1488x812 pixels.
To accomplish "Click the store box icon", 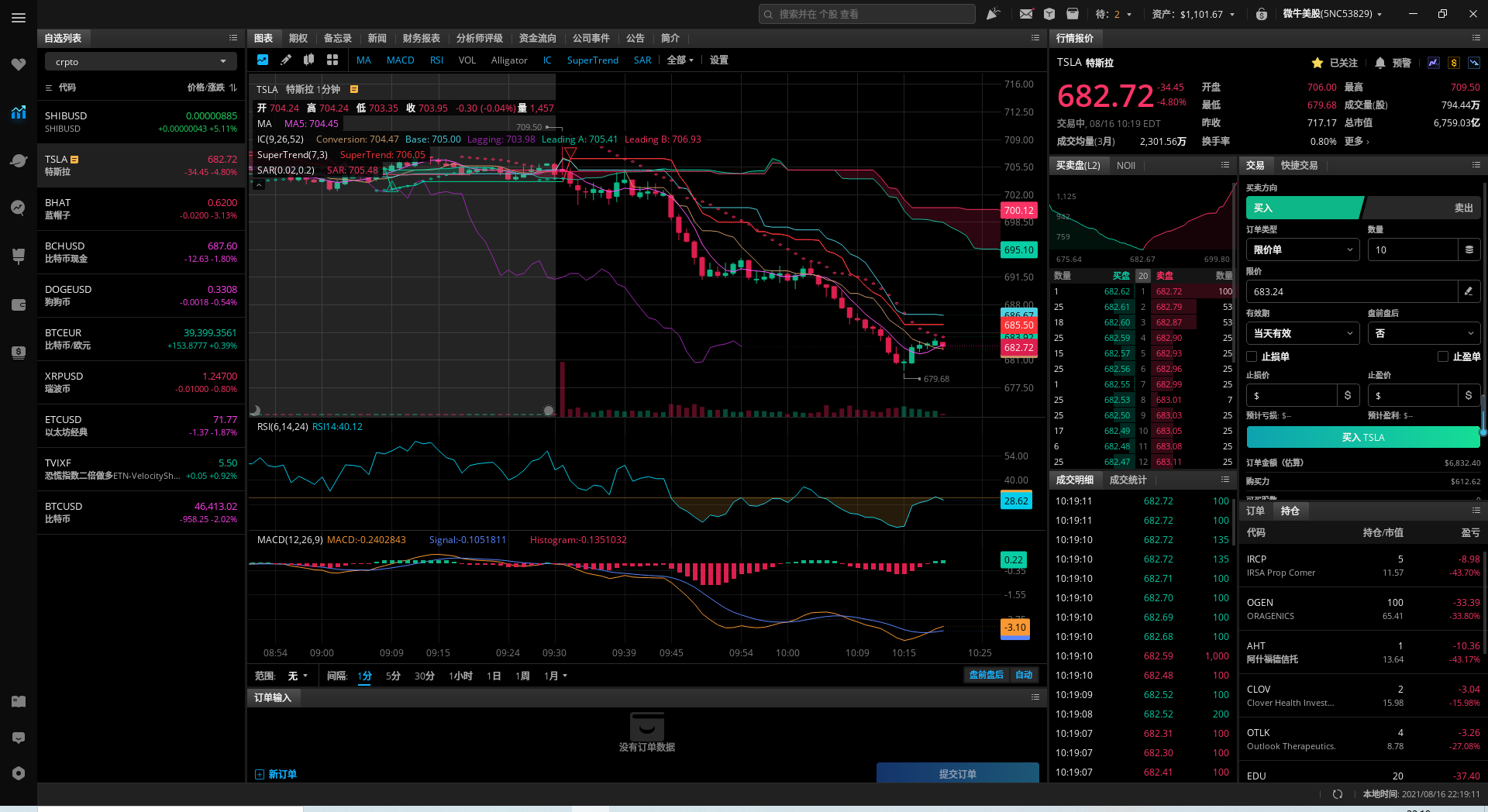I will [x=1073, y=14].
